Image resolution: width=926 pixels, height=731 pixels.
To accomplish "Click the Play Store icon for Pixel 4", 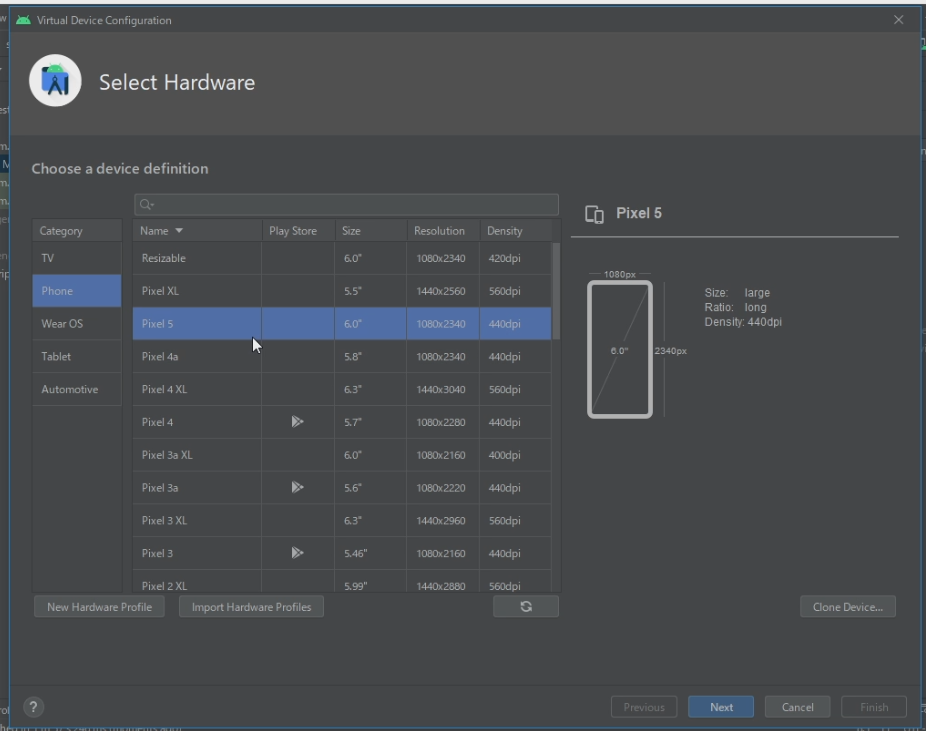I will [x=297, y=422].
